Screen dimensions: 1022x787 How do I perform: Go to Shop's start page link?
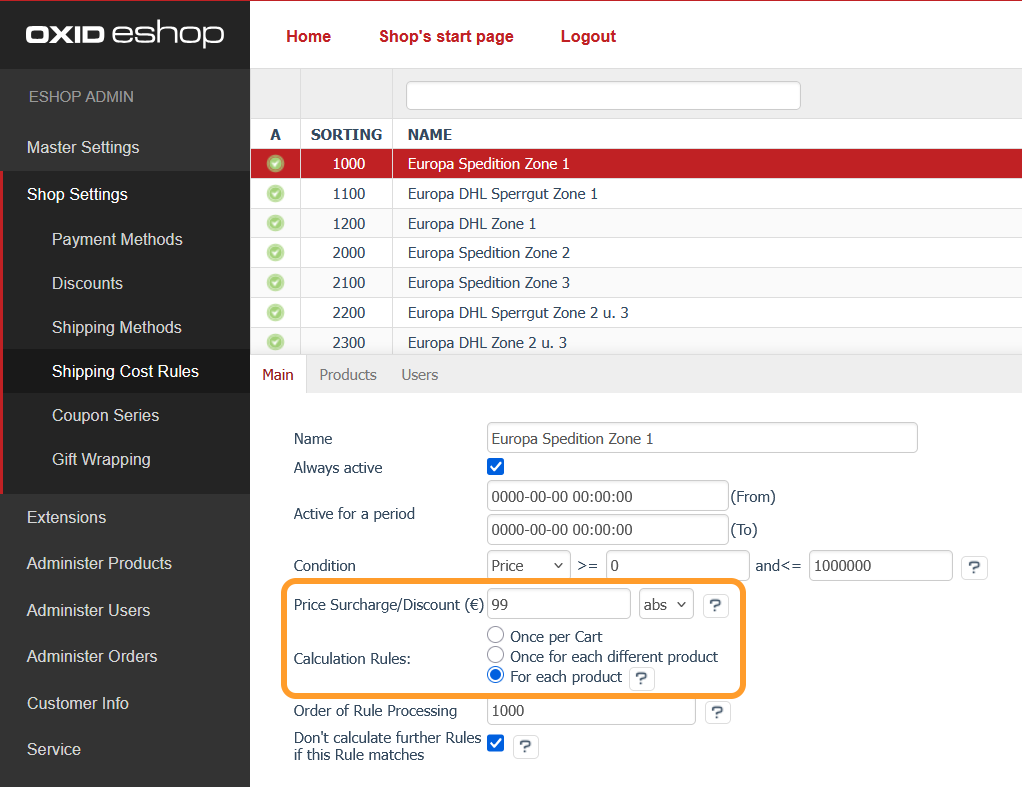click(x=446, y=36)
